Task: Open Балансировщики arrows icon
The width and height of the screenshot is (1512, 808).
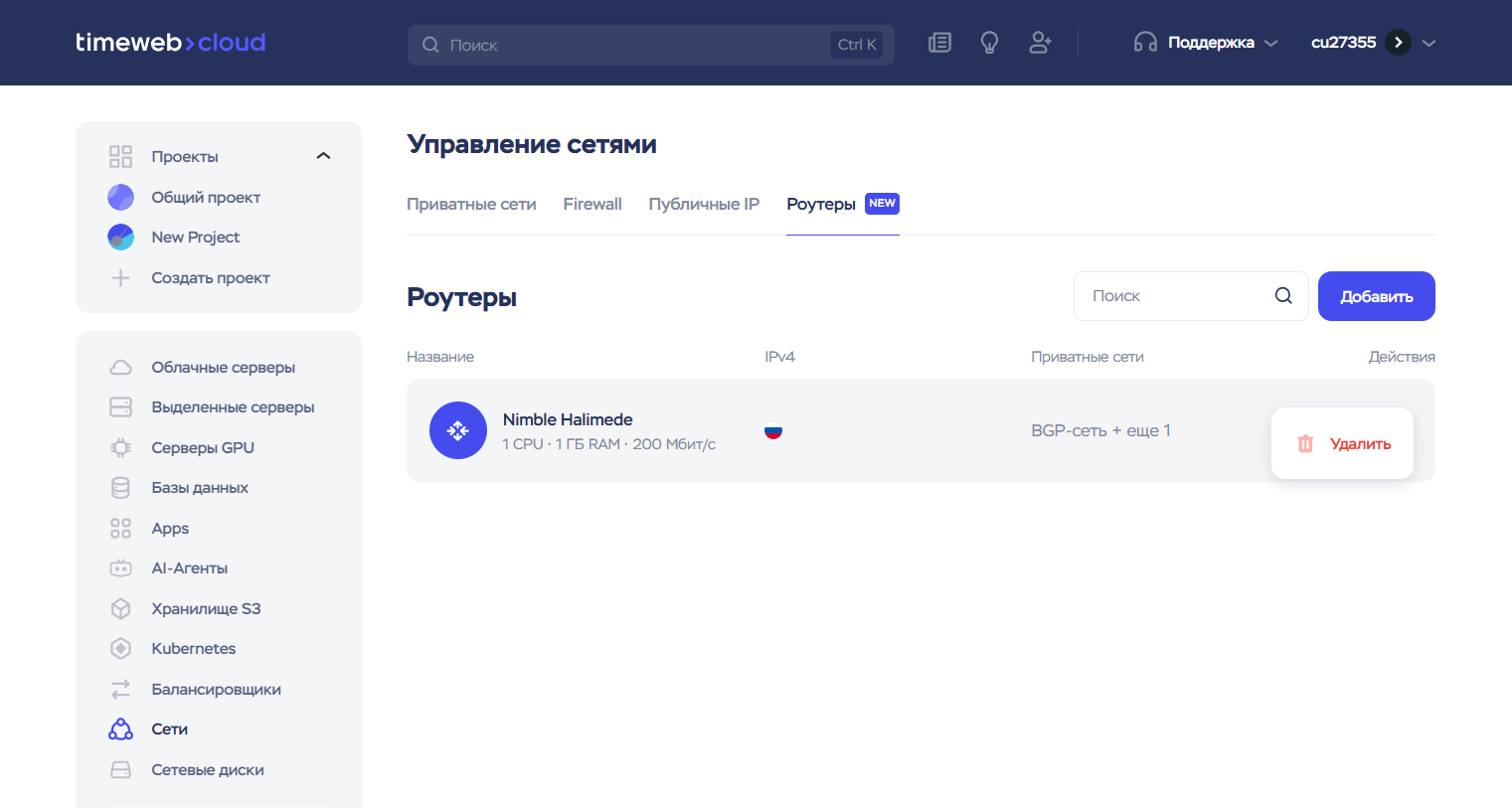Action: [120, 689]
